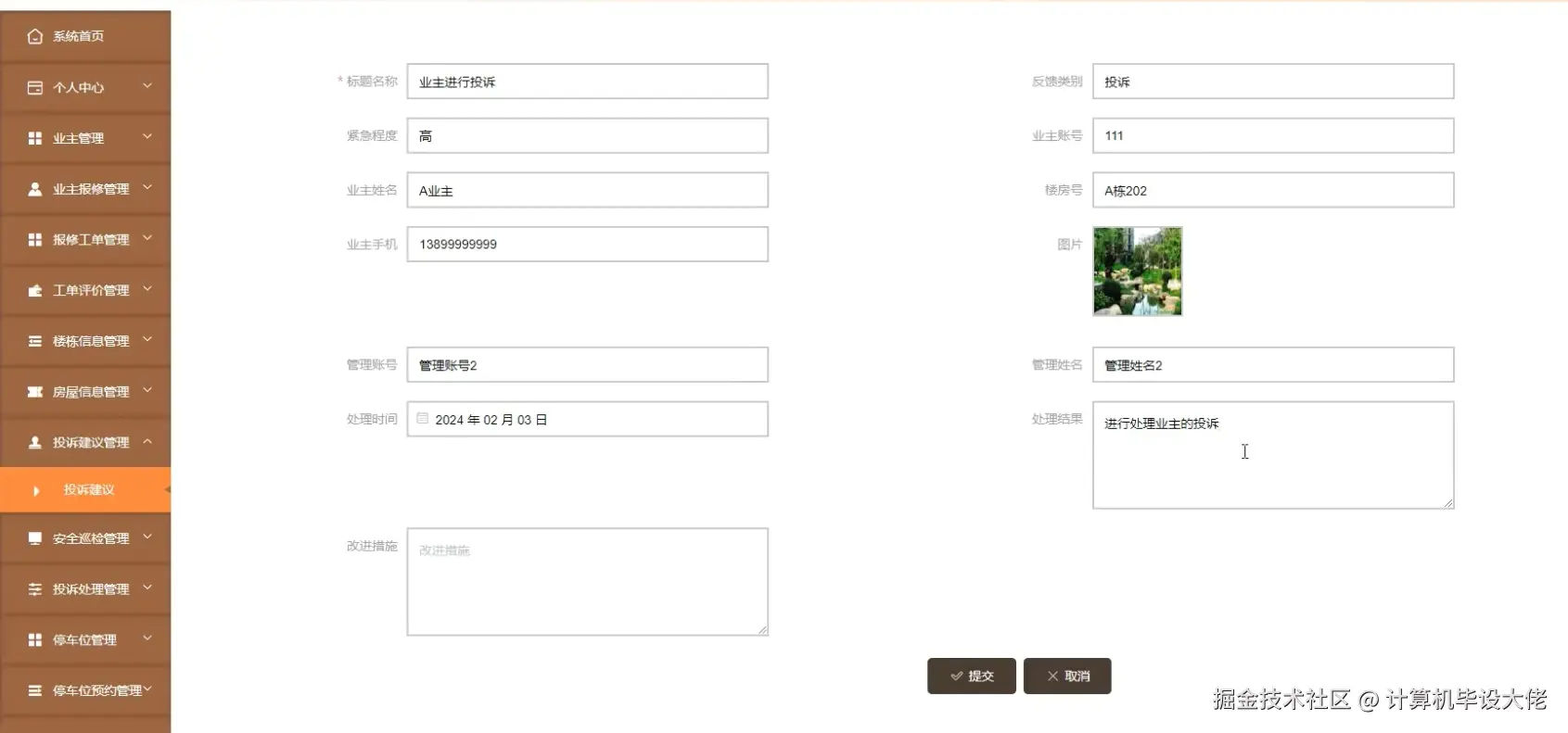The image size is (1568, 733).
Task: Expand the 房屋信息管理 menu chevron
Action: pos(147,391)
